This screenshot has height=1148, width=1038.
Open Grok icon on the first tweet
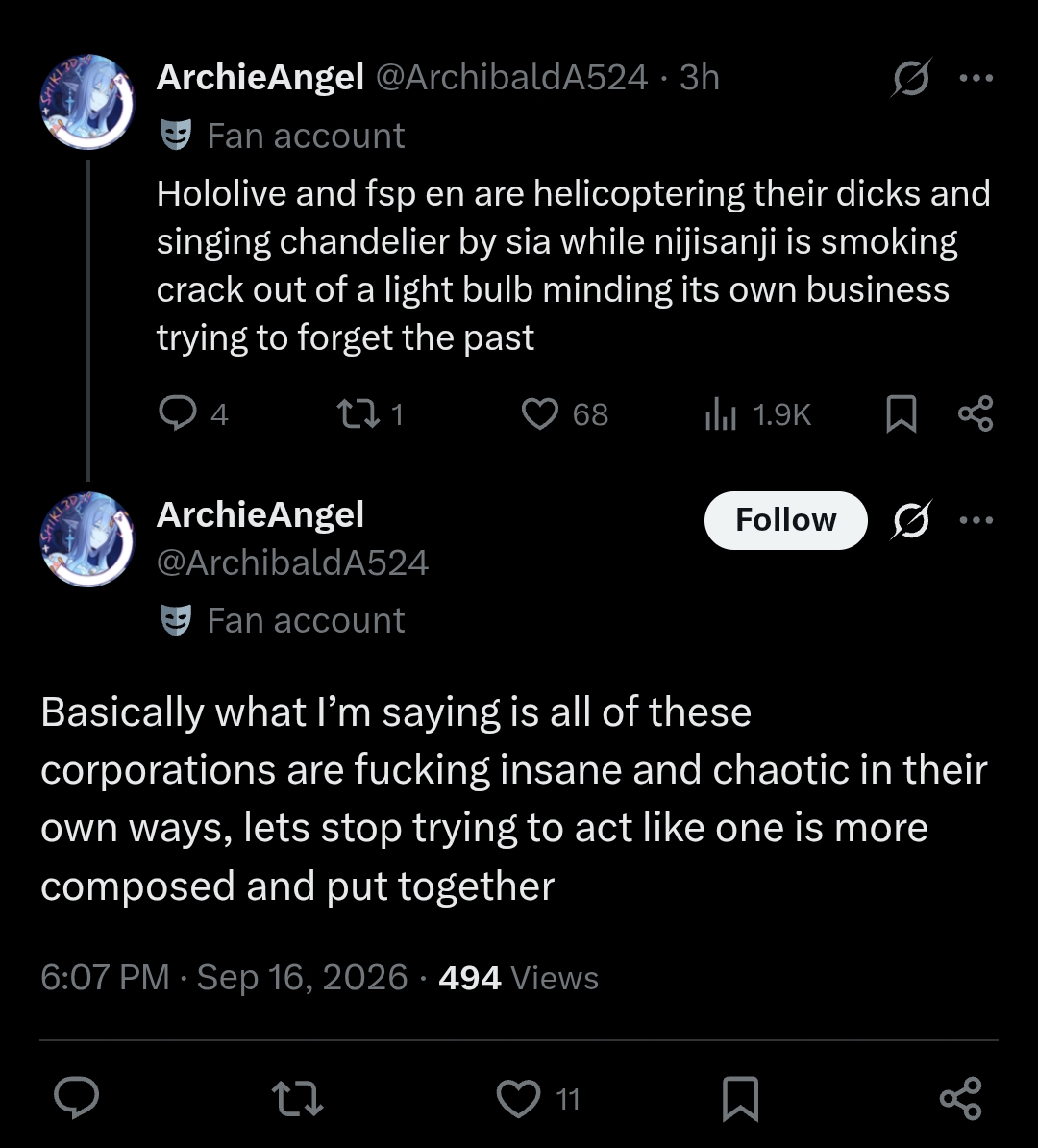click(x=910, y=78)
